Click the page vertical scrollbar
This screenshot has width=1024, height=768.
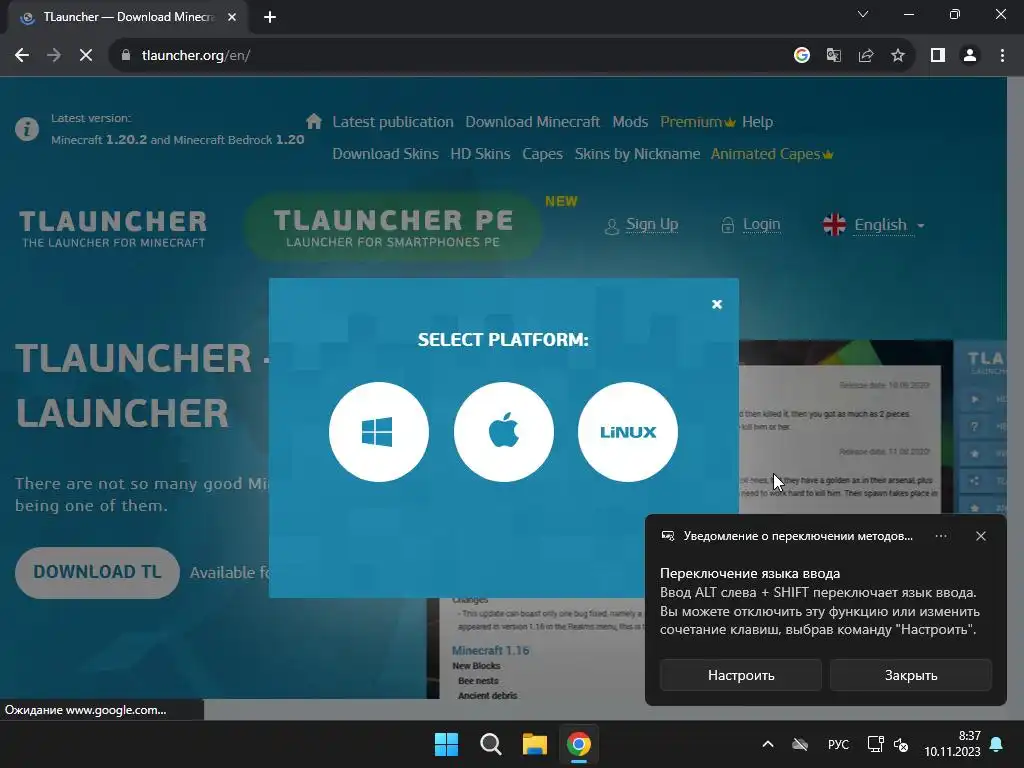click(1015, 398)
